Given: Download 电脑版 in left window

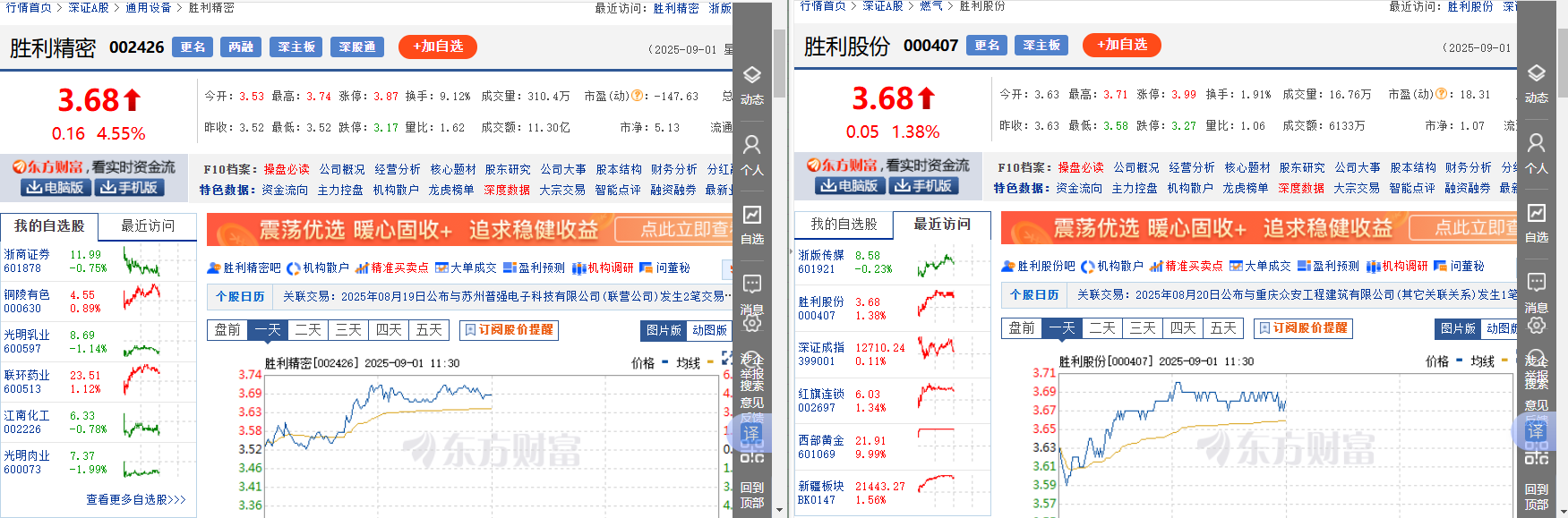Looking at the screenshot, I should (x=56, y=187).
